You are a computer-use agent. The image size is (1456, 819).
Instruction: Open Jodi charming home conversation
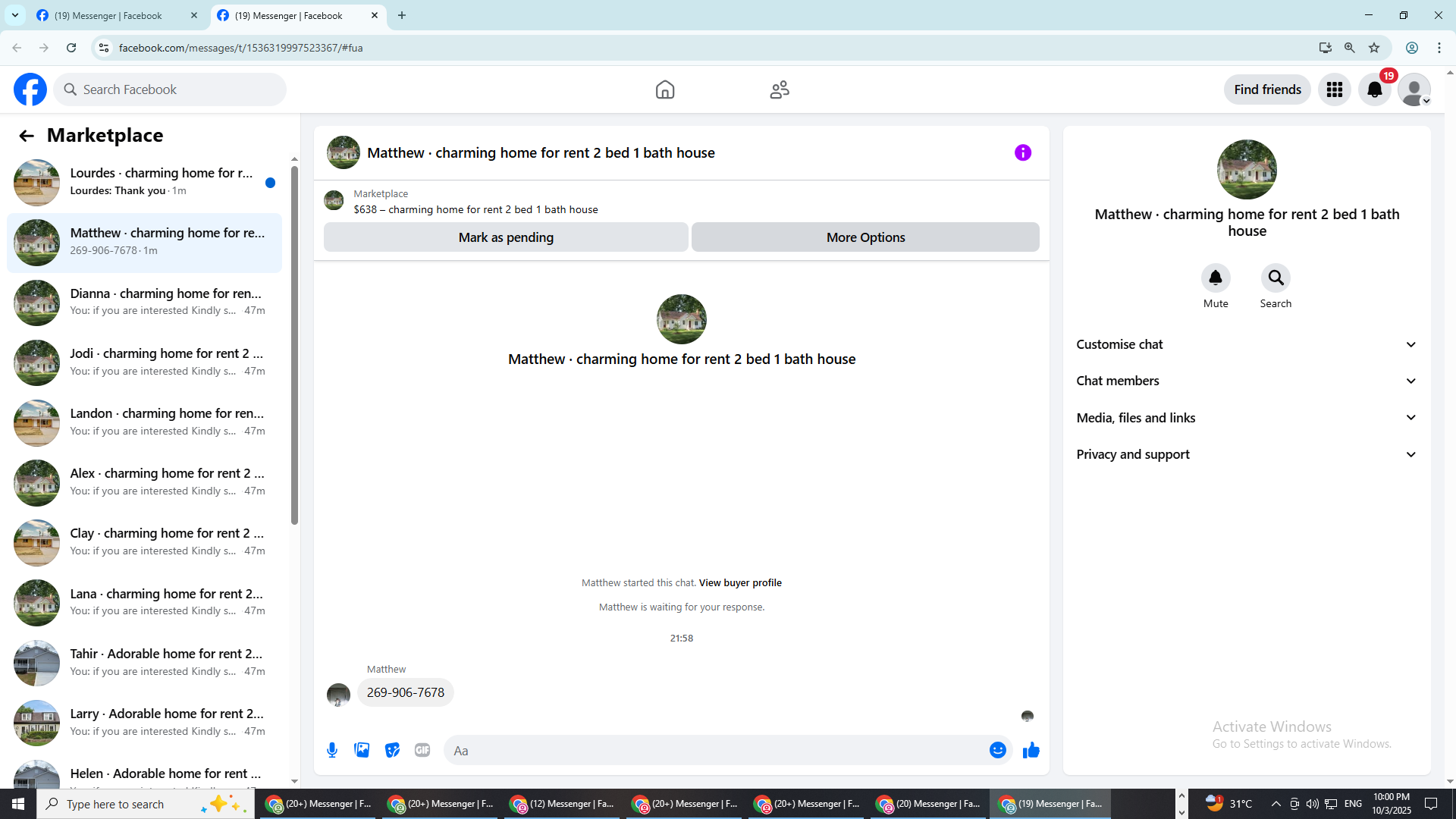coord(144,362)
